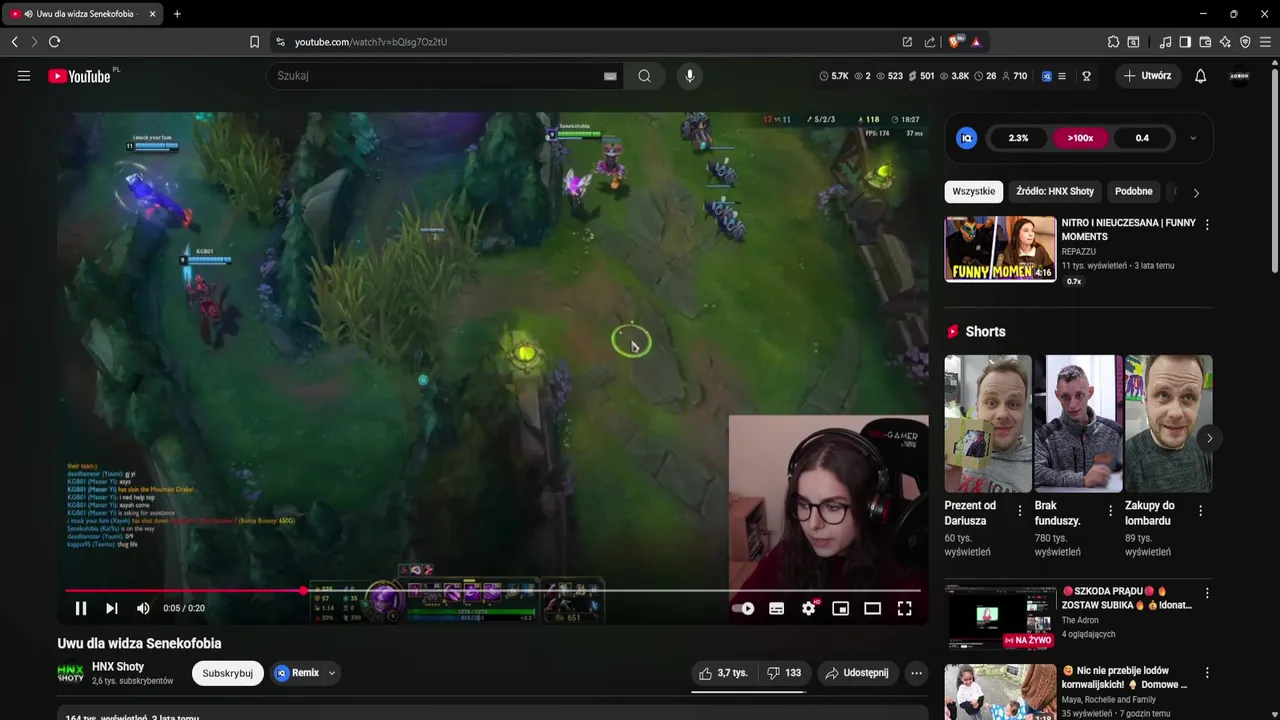Seek on the red video progress bar
The width and height of the screenshot is (1280, 720).
pyautogui.click(x=494, y=590)
